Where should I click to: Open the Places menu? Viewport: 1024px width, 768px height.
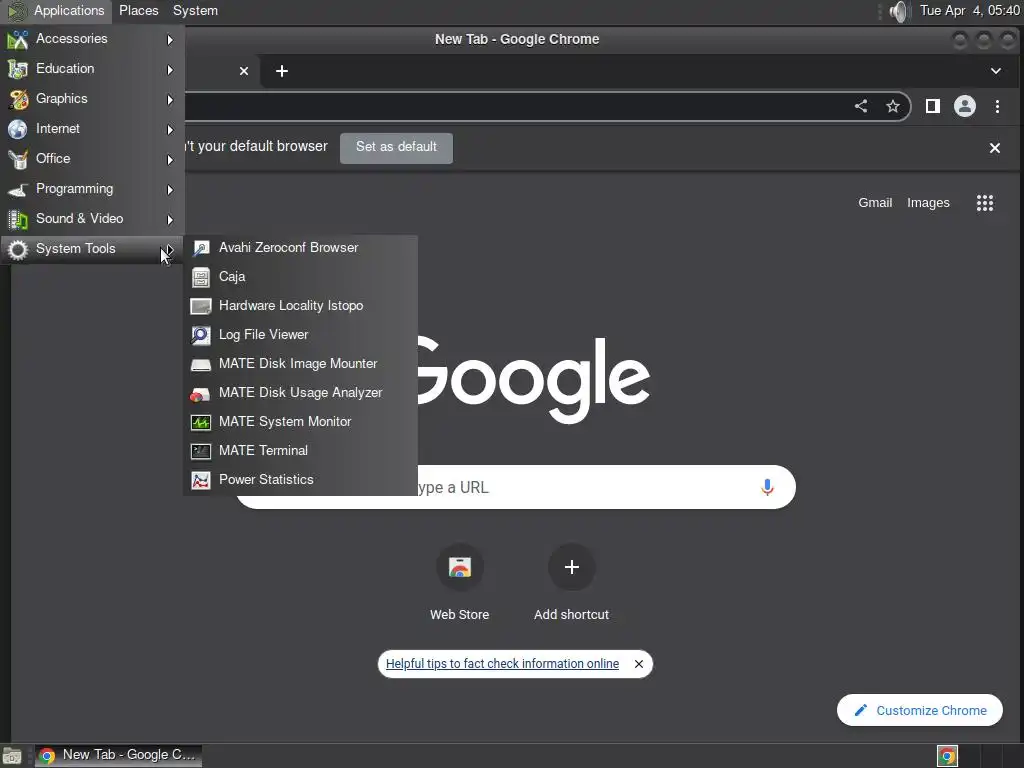pos(138,10)
